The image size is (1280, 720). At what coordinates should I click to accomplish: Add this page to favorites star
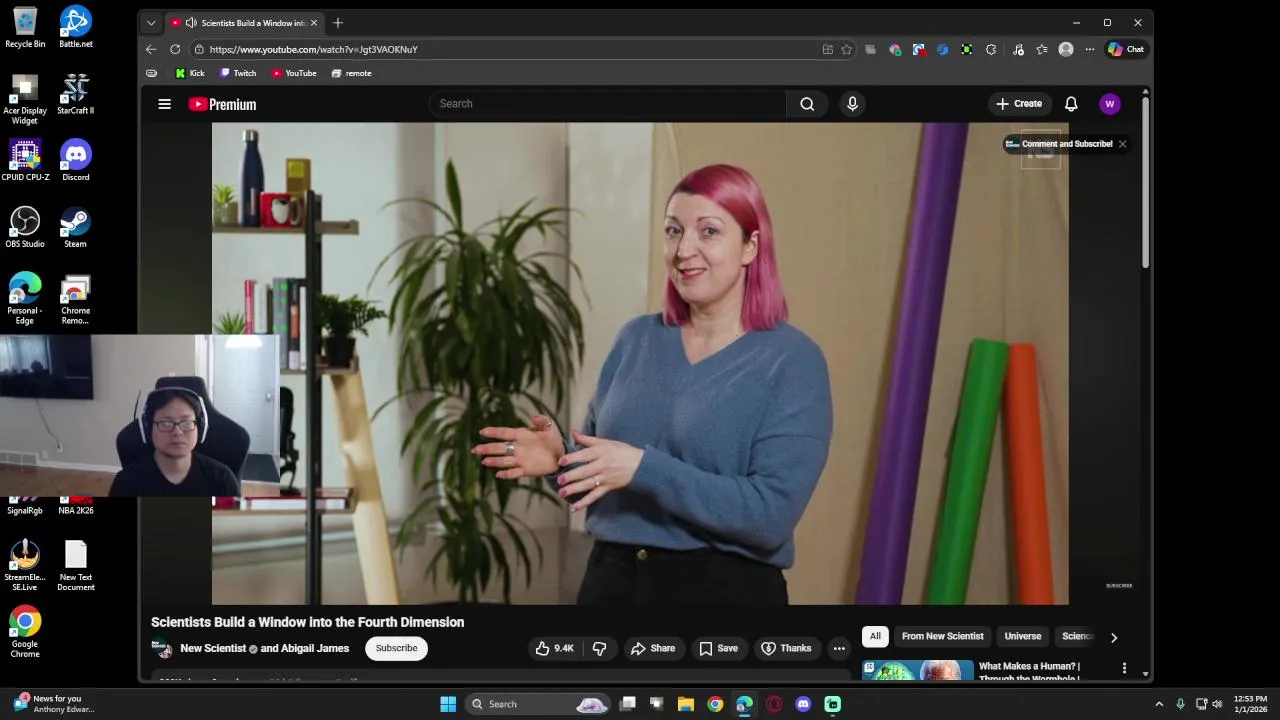click(x=846, y=49)
